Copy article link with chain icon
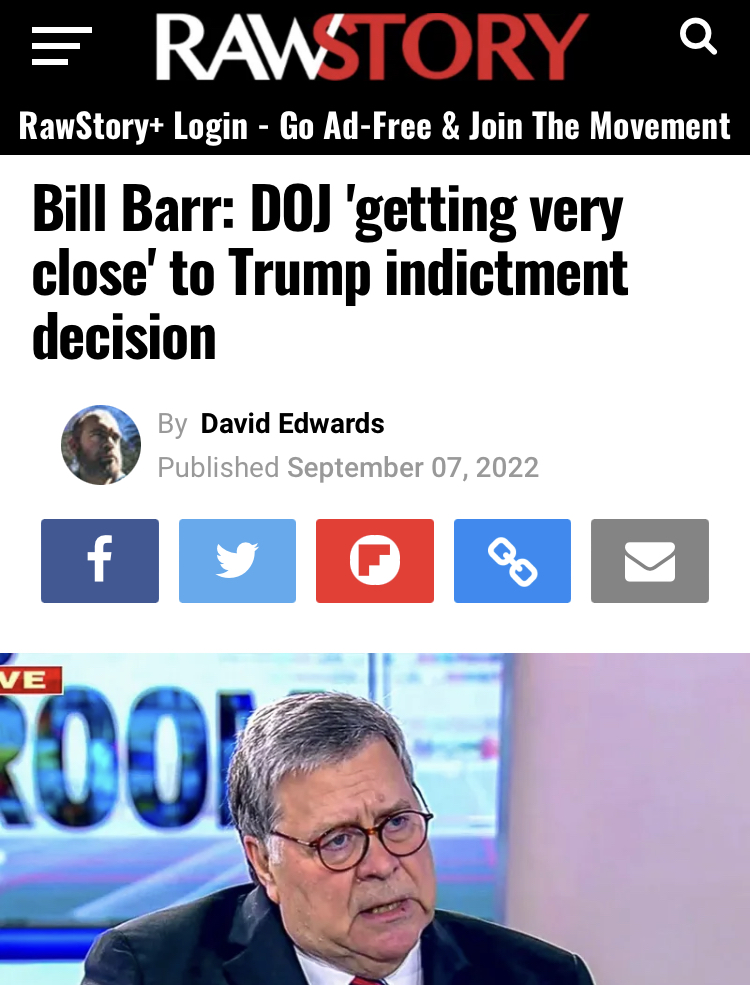750x985 pixels. coord(513,560)
